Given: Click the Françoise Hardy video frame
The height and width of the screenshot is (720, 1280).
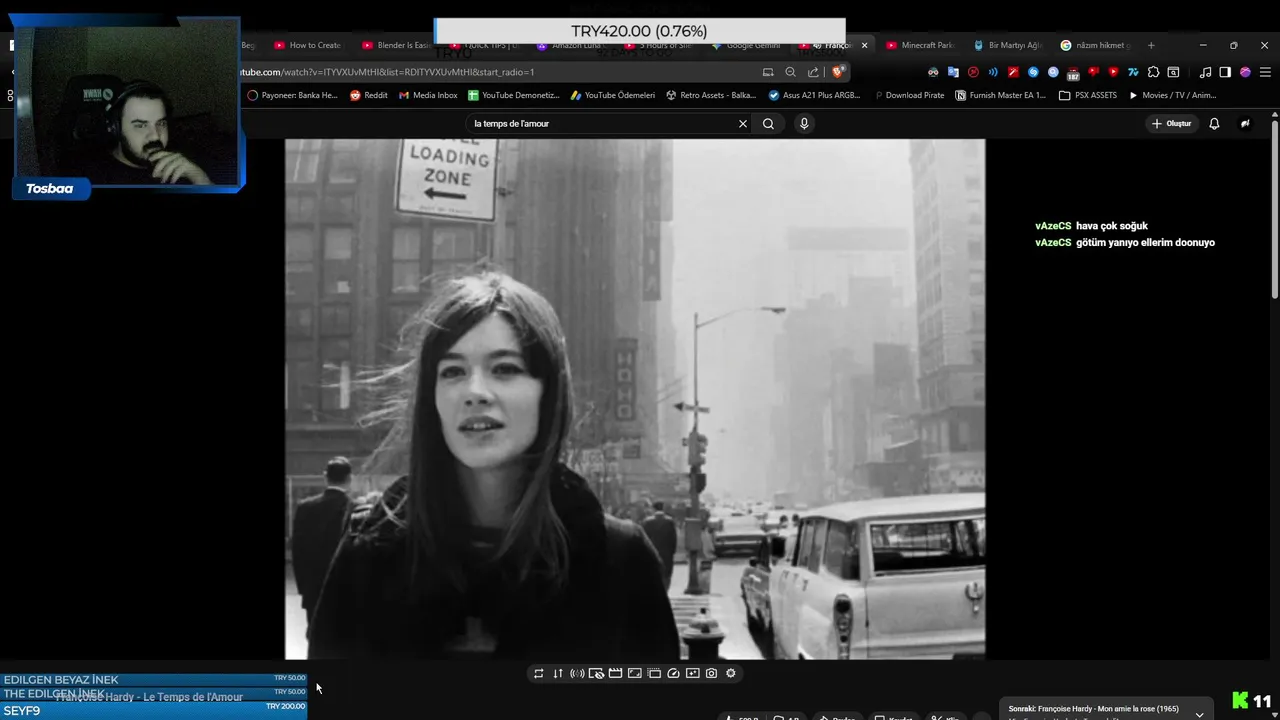Looking at the screenshot, I should coord(635,399).
